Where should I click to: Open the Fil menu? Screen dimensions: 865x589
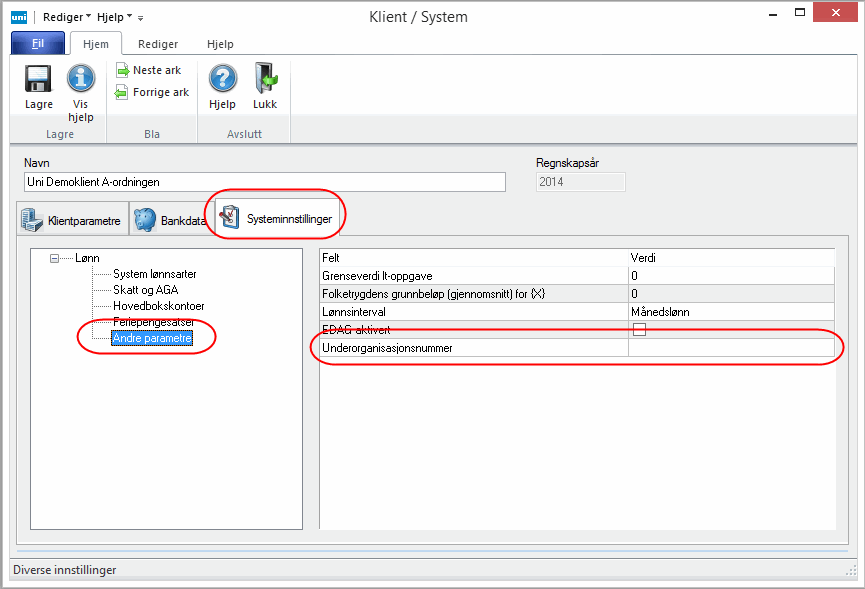pyautogui.click(x=38, y=44)
